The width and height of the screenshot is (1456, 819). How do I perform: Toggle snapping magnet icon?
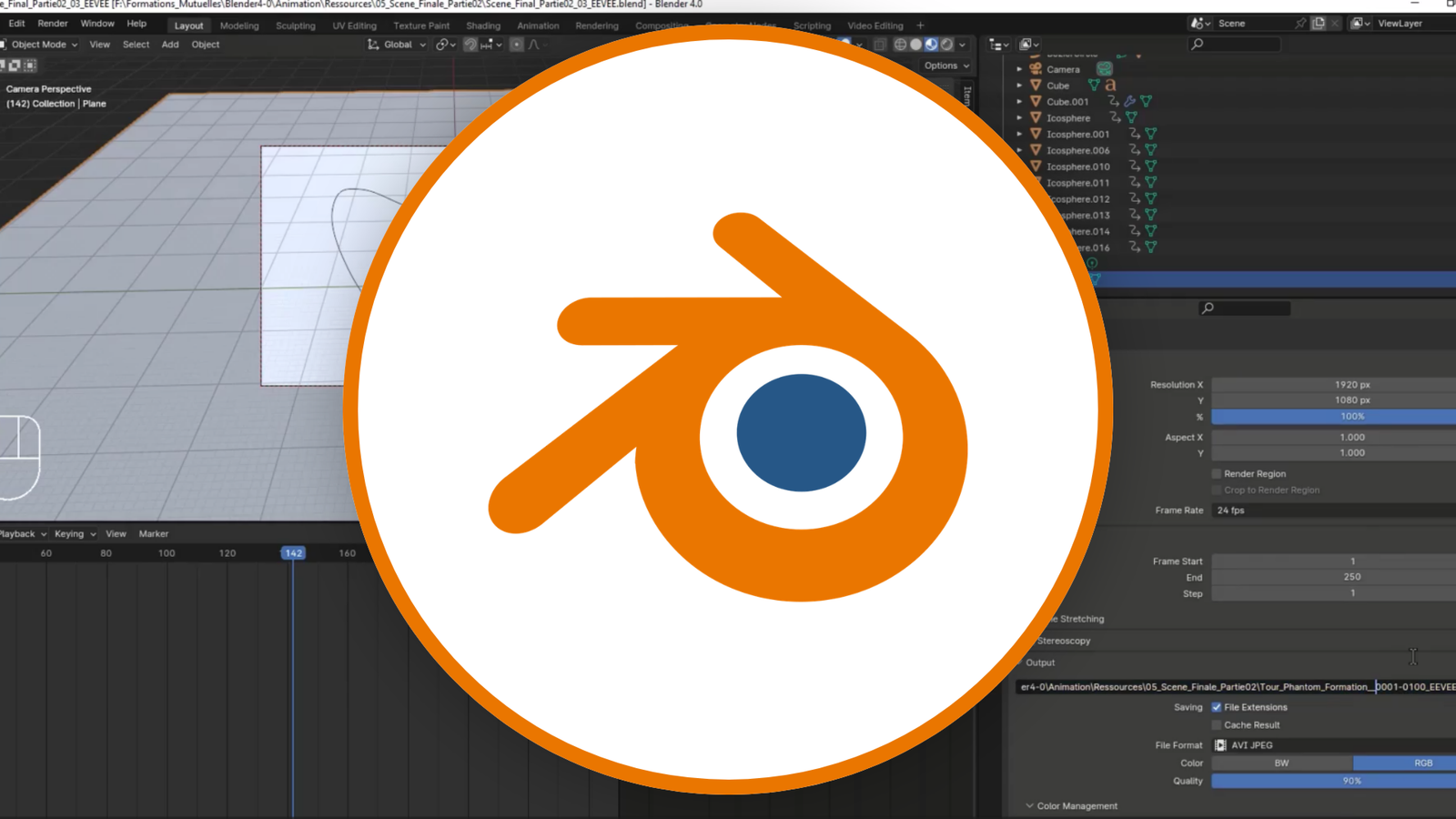pos(470,44)
